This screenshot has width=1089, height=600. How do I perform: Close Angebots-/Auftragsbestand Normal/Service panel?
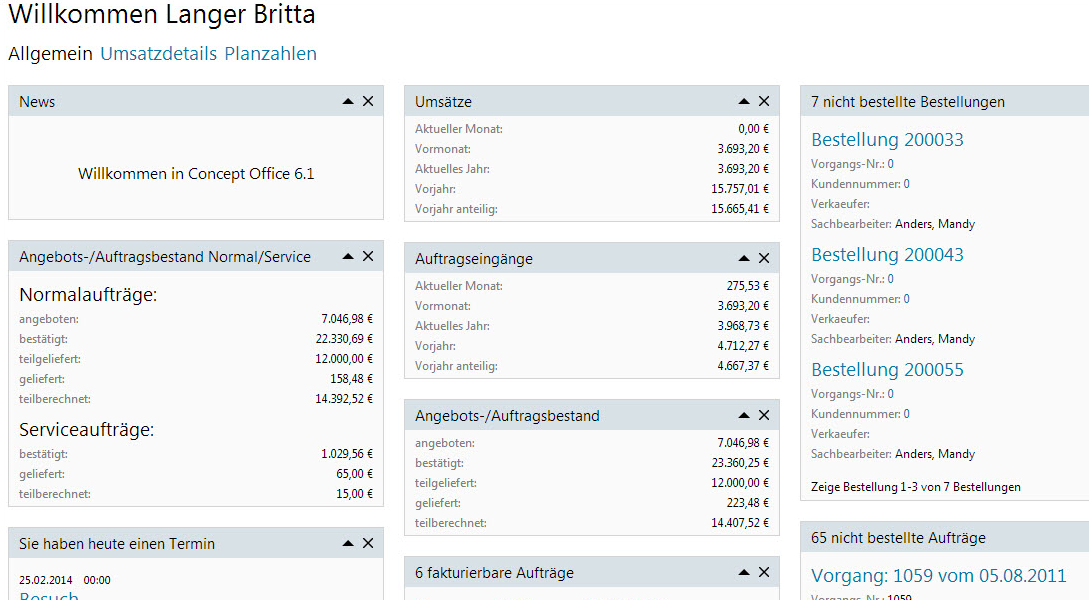[x=368, y=256]
